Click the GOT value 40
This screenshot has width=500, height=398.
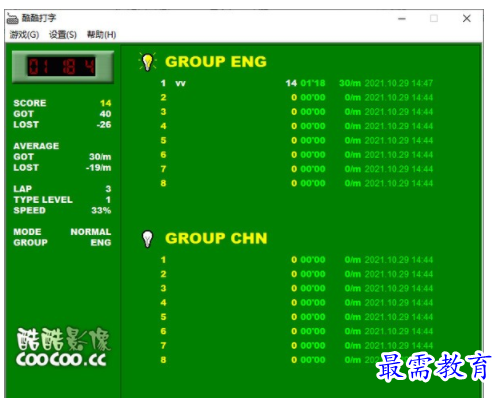(105, 114)
